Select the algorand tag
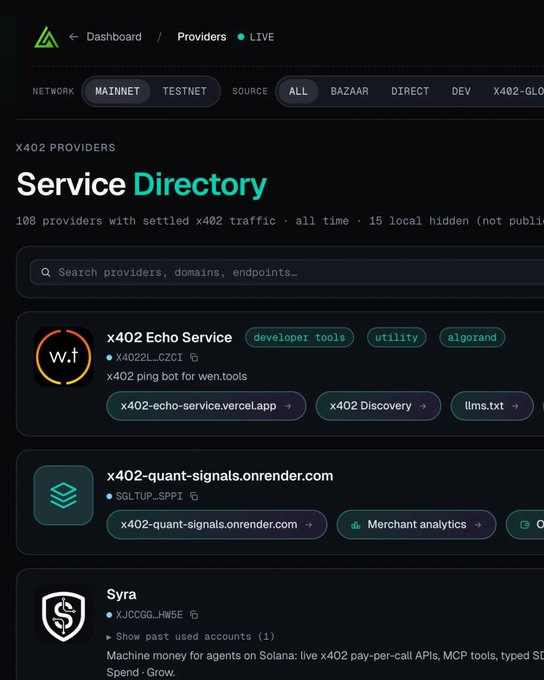 (x=472, y=337)
